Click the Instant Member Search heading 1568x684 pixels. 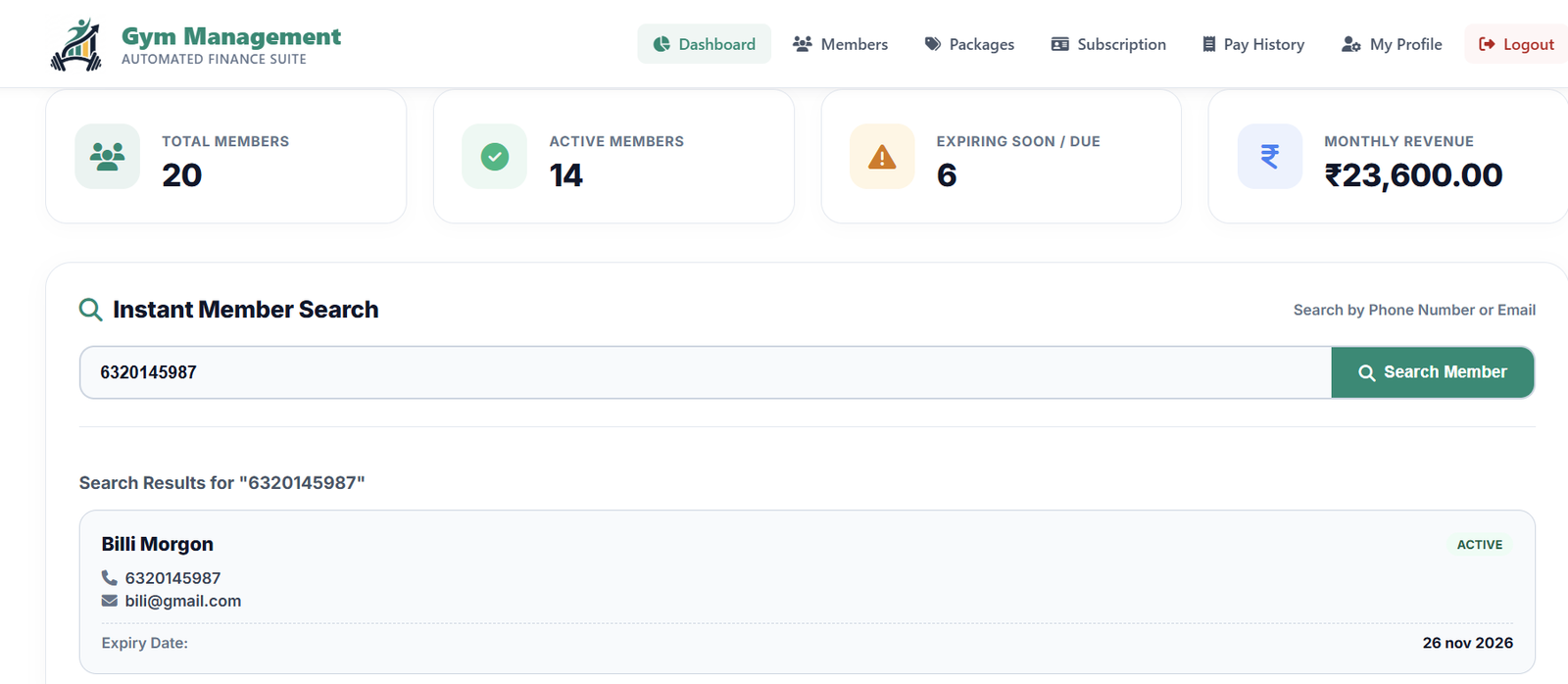pyautogui.click(x=246, y=310)
